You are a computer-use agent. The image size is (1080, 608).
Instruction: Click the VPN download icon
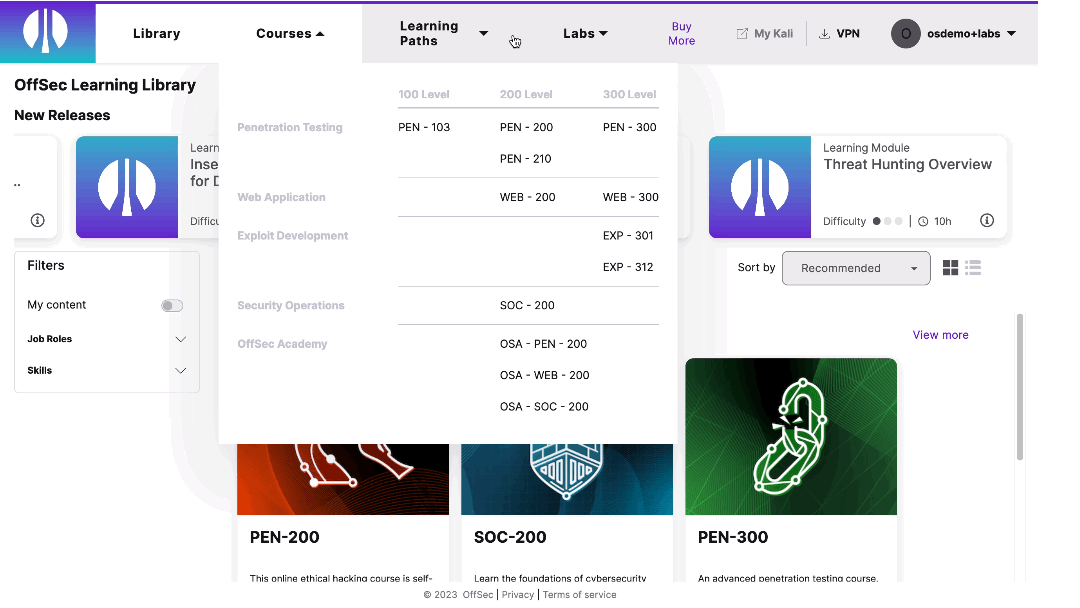pyautogui.click(x=822, y=33)
